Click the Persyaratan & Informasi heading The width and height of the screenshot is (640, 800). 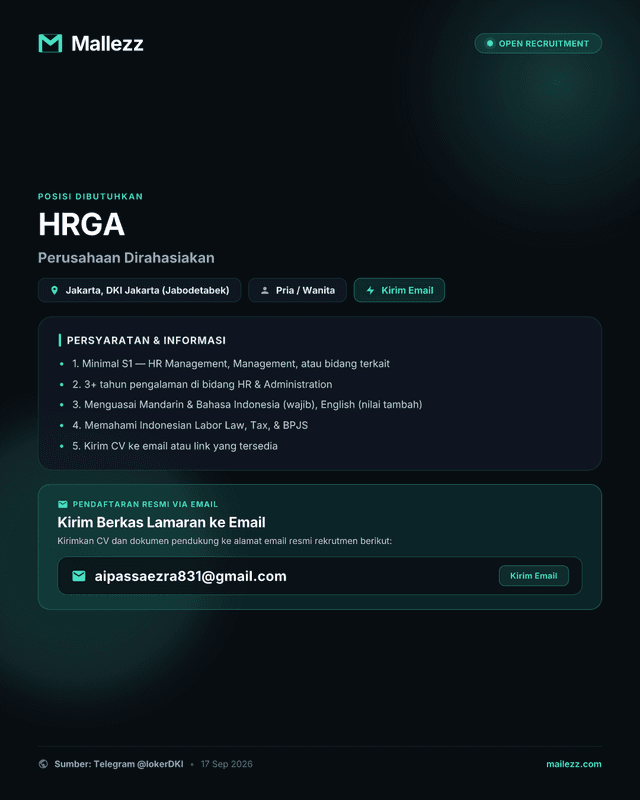[146, 340]
